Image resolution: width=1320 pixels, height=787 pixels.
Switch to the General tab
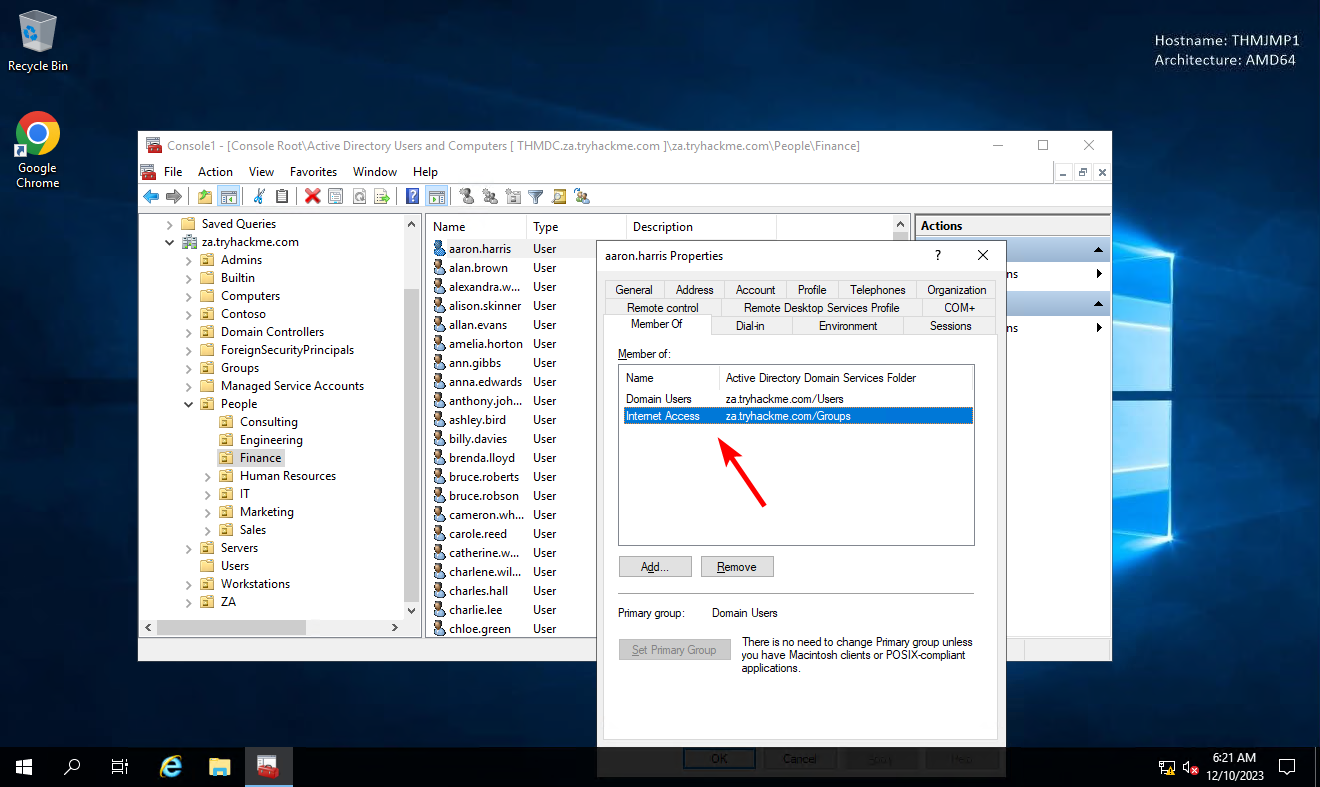click(x=634, y=290)
